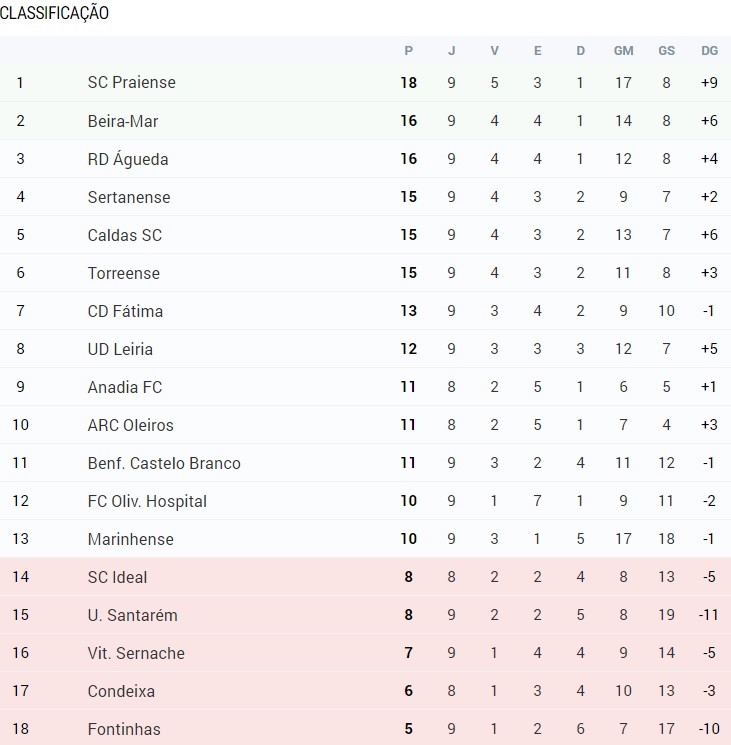The height and width of the screenshot is (745, 731).
Task: Open the CD Fátima team link
Action: (125, 311)
